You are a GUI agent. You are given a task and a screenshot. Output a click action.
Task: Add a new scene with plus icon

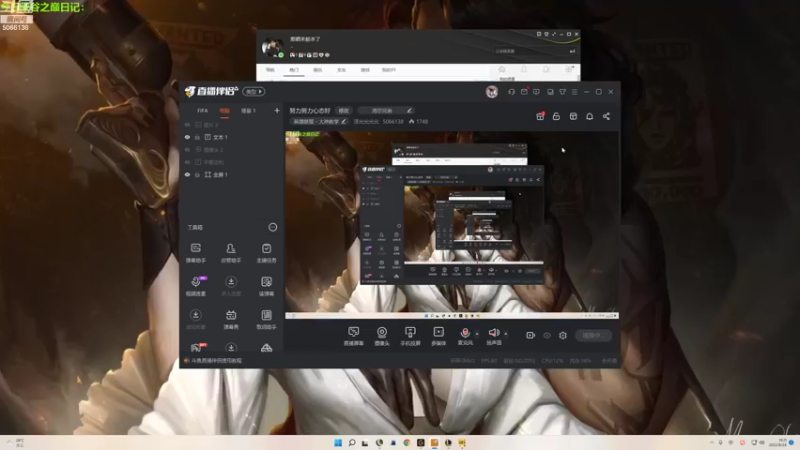277,110
